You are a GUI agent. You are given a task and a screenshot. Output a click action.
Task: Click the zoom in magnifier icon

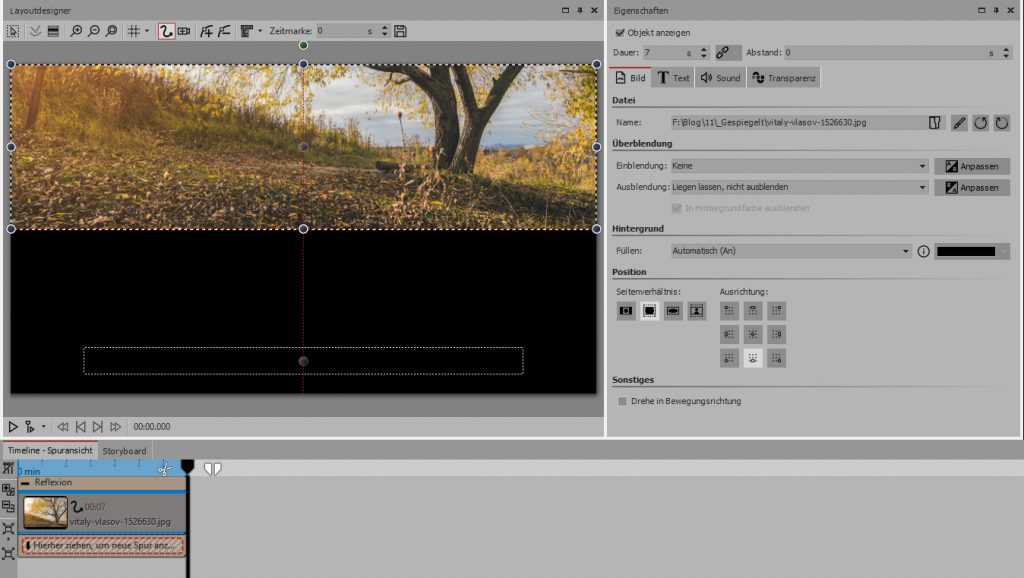(x=76, y=31)
